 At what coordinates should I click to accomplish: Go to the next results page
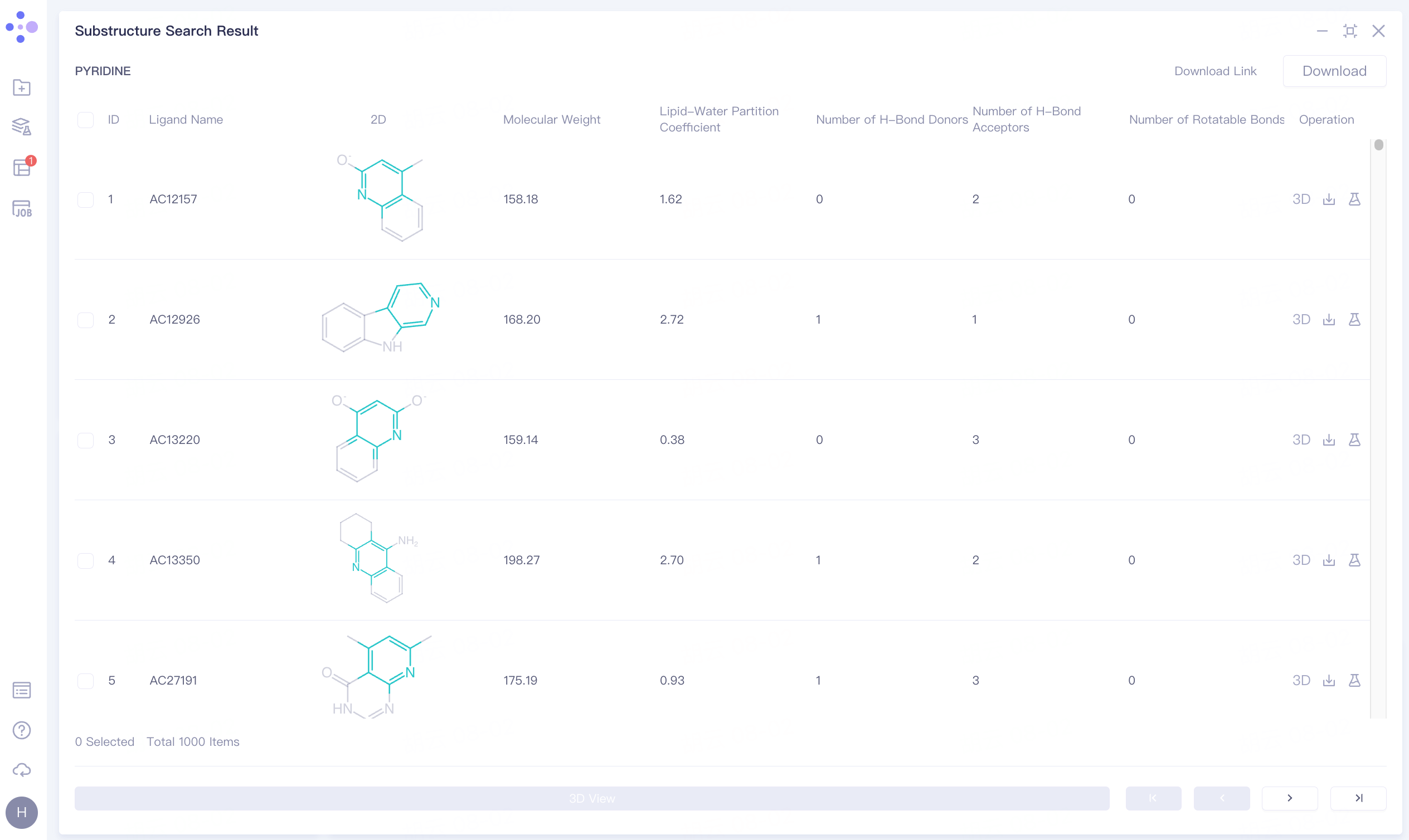point(1290,798)
